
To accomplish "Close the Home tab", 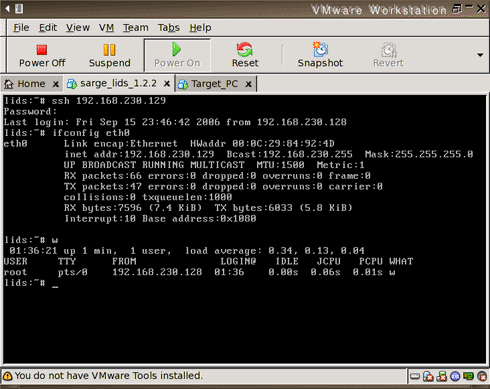I will pos(56,84).
